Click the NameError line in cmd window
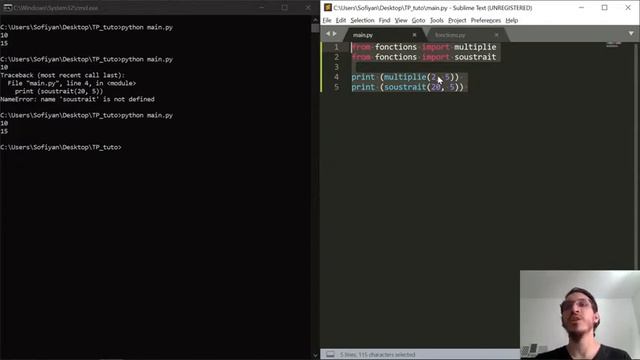 pos(78,99)
